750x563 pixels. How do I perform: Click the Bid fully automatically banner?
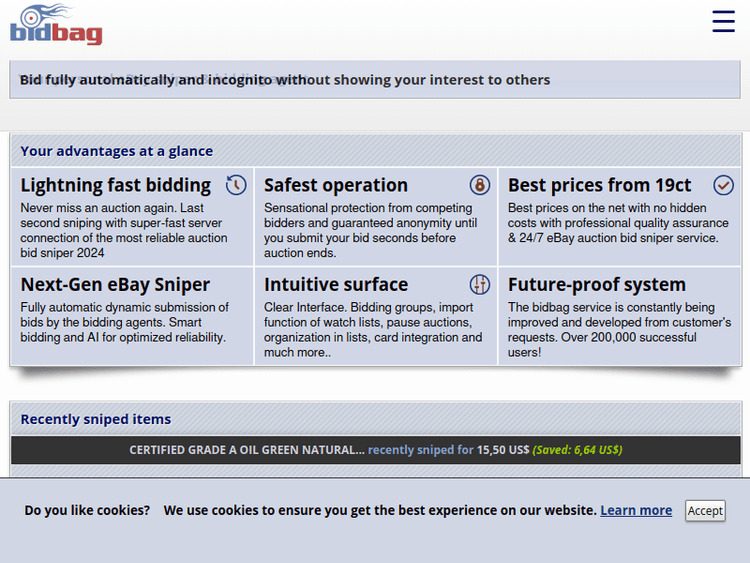point(285,80)
